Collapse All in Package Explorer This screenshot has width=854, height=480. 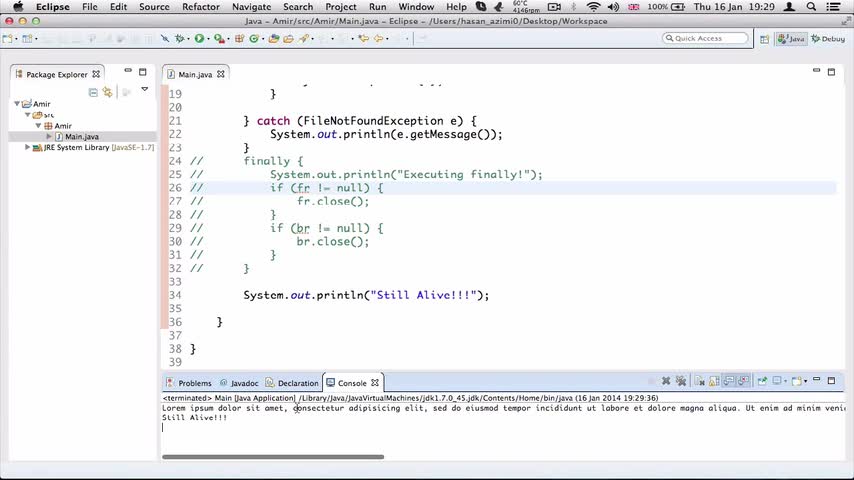pyautogui.click(x=93, y=93)
